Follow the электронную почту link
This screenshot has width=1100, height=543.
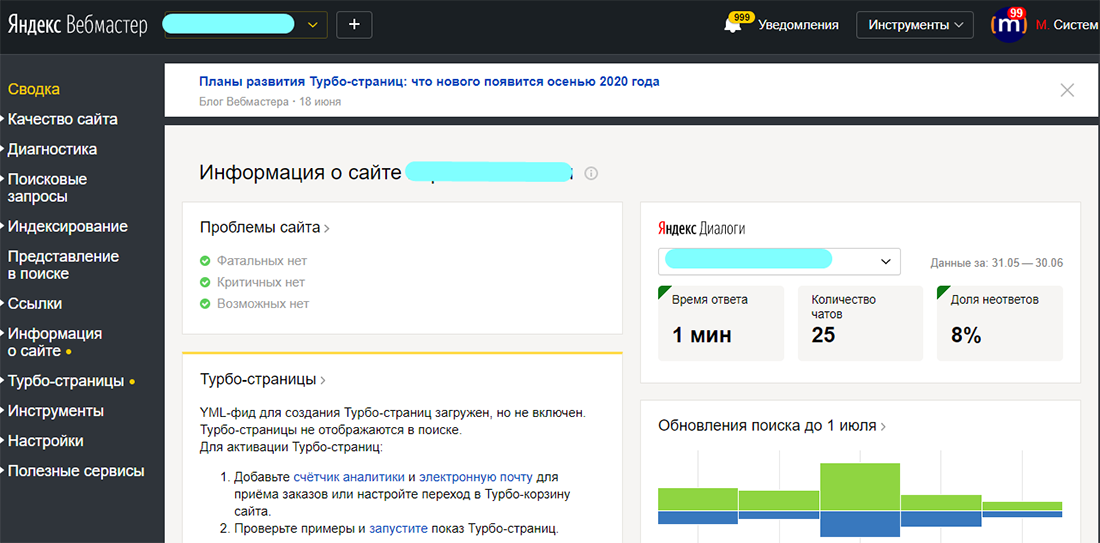pyautogui.click(x=476, y=477)
